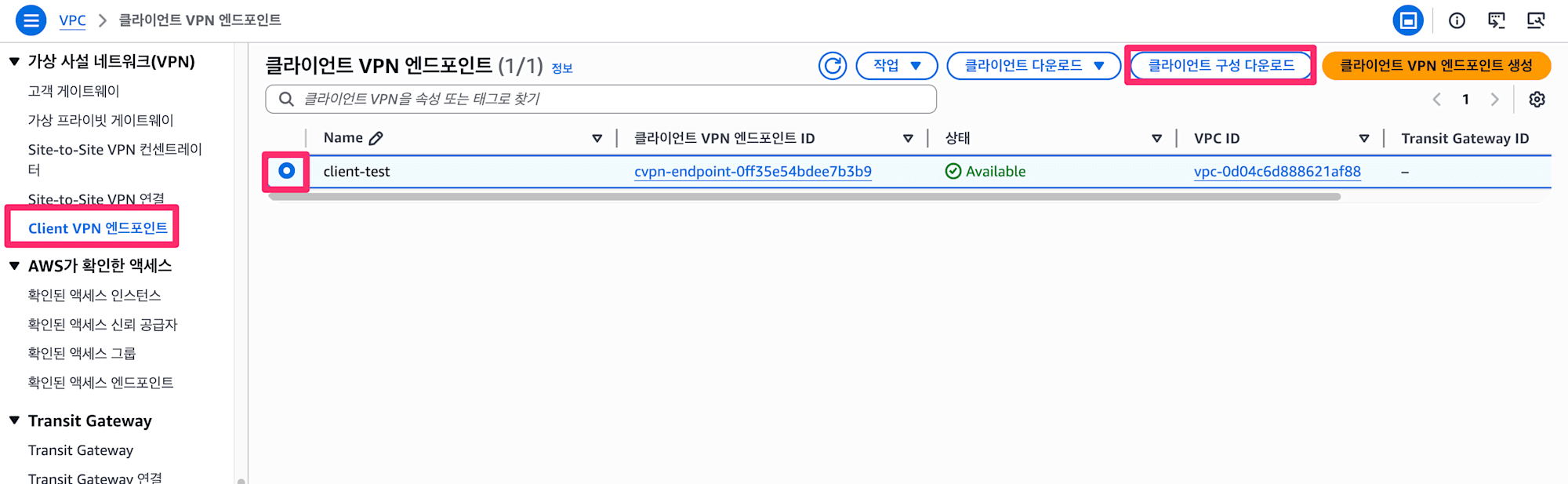Open the hamburger navigation menu

click(x=31, y=20)
